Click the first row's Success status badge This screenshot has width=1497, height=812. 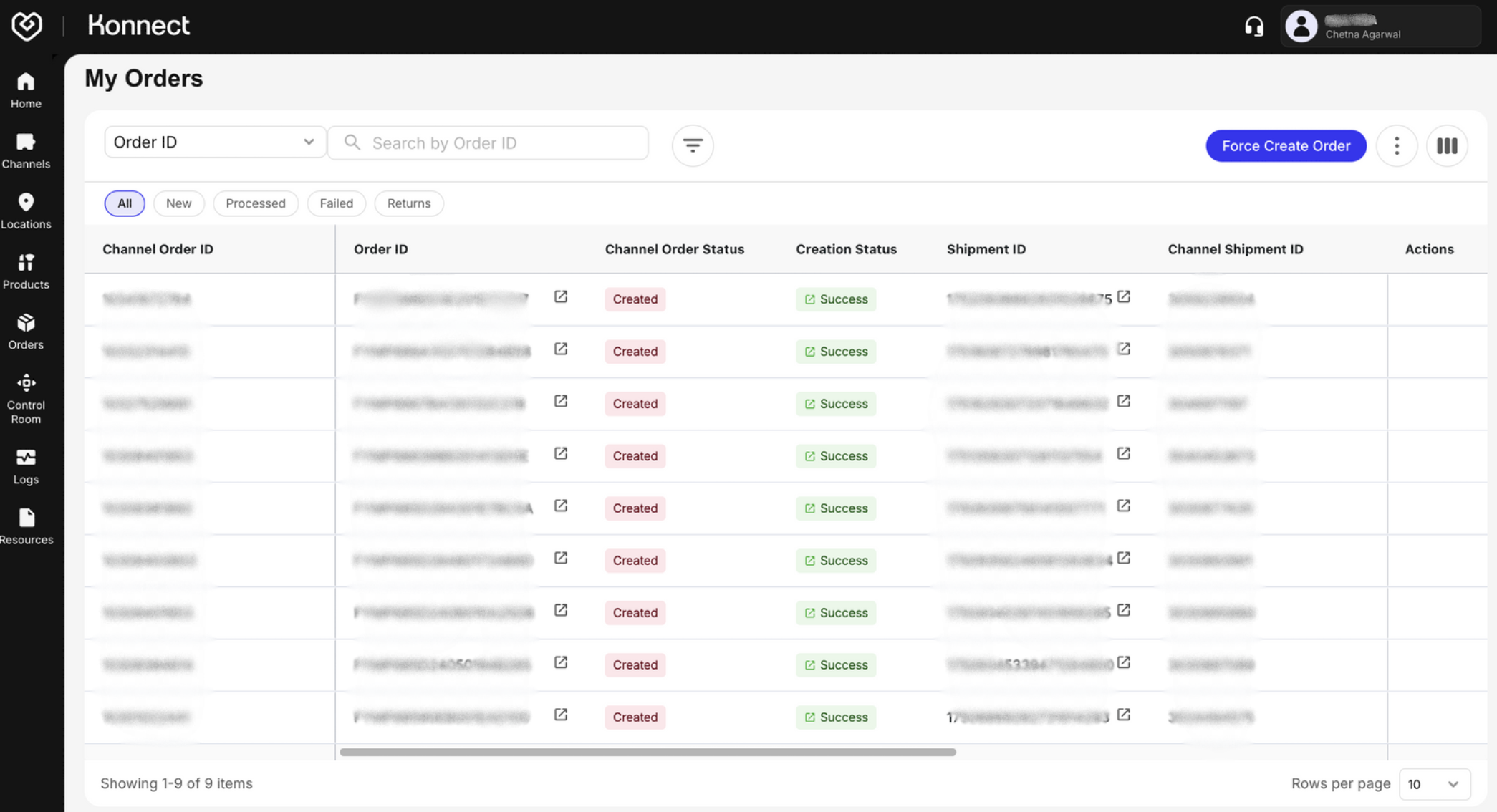[835, 299]
